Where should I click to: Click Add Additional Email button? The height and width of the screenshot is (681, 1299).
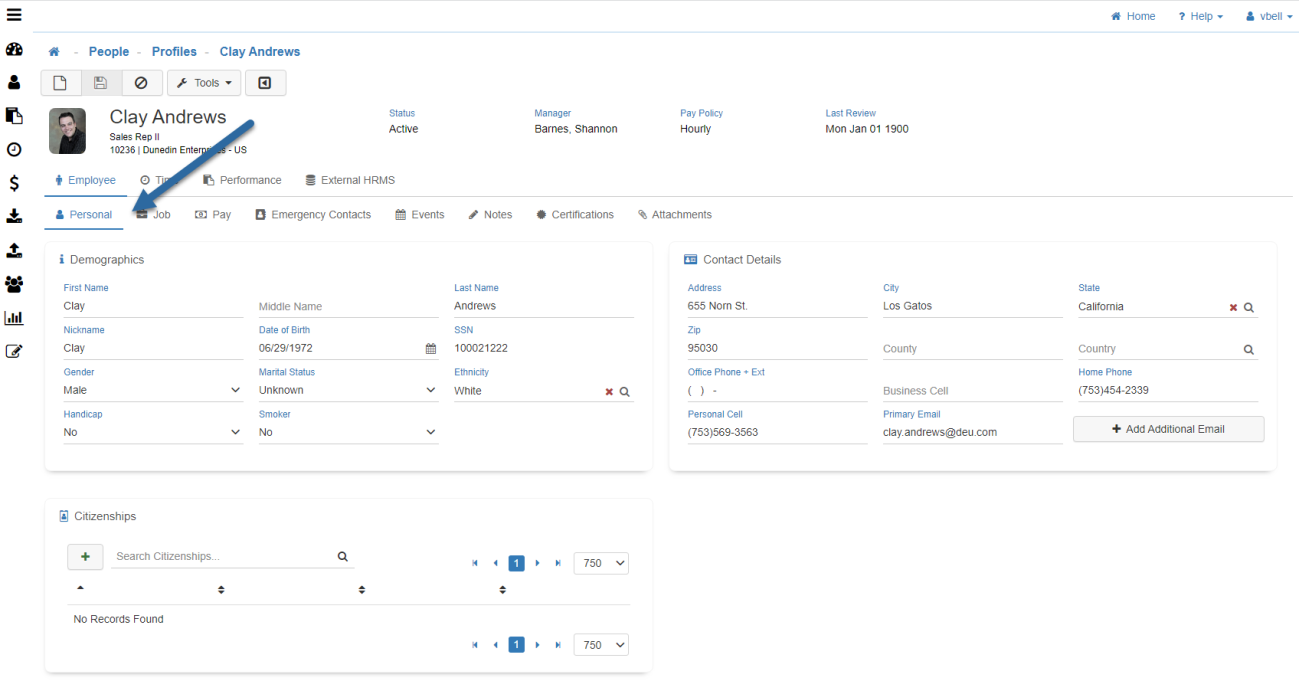pos(1168,429)
